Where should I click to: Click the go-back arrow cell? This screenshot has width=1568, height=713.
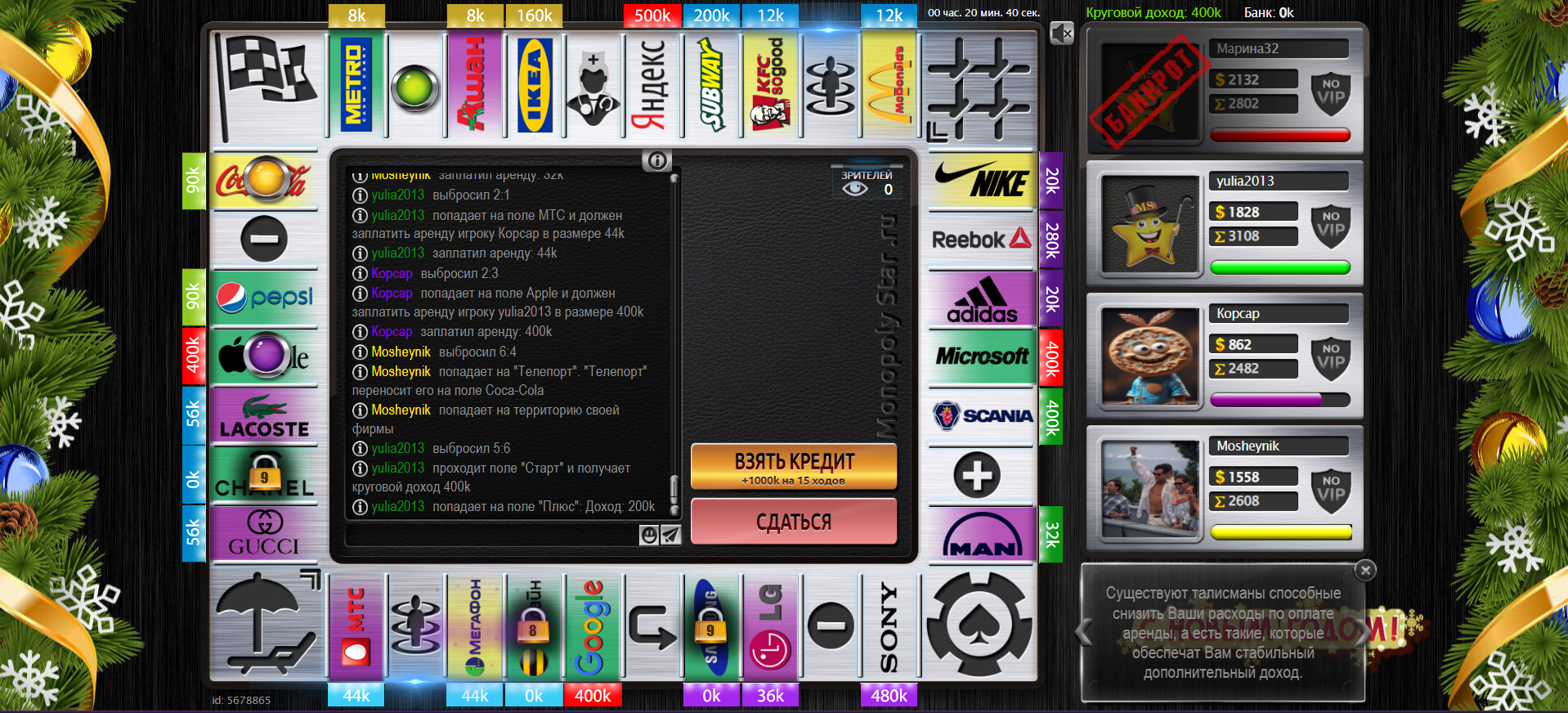(x=652, y=627)
